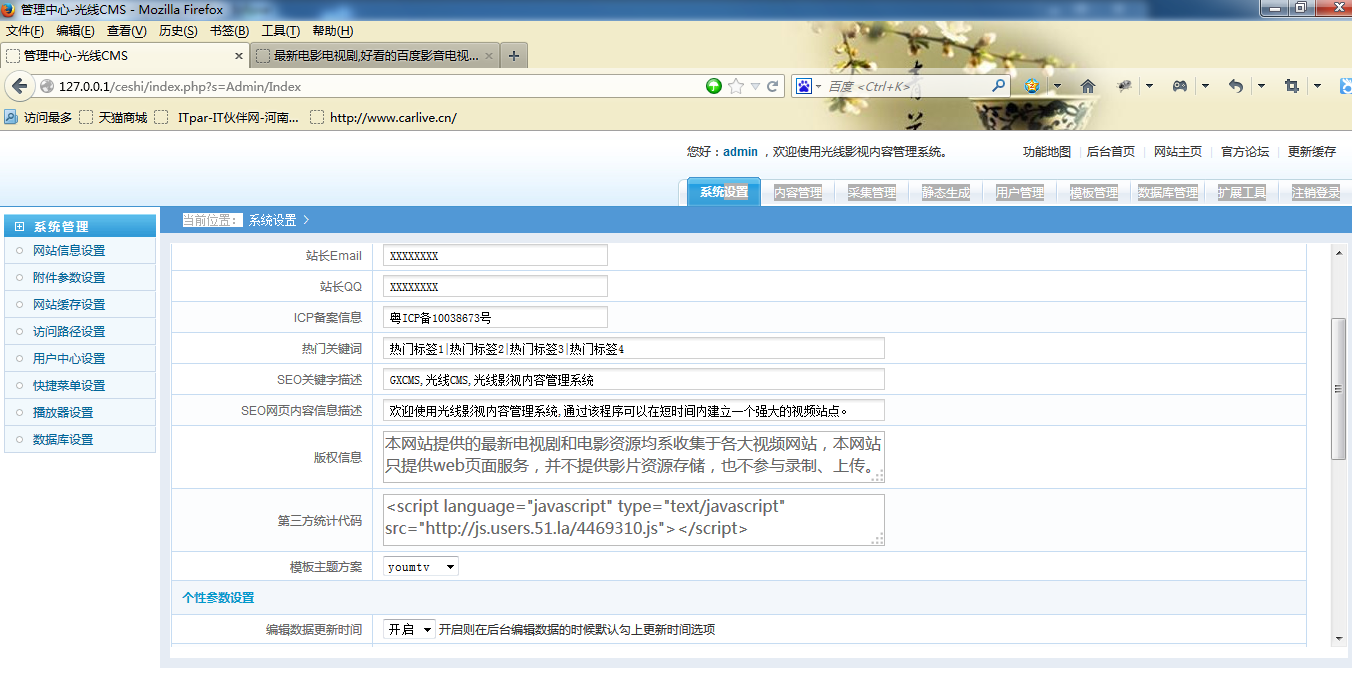Click the blue icon at toolbar end
This screenshot has width=1352, height=679.
[x=1344, y=86]
